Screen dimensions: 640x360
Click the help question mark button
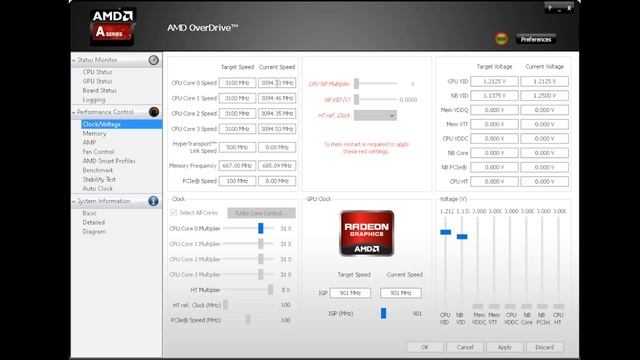coord(549,8)
